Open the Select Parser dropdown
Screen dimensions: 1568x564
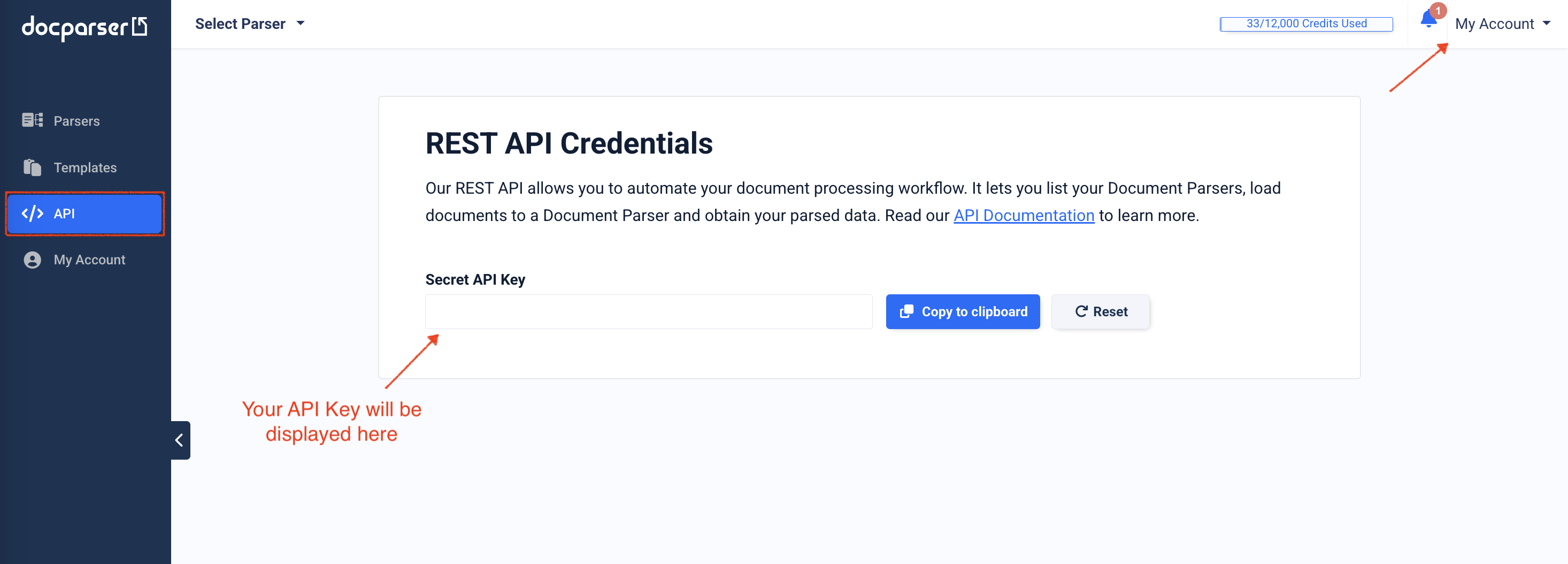click(x=250, y=23)
